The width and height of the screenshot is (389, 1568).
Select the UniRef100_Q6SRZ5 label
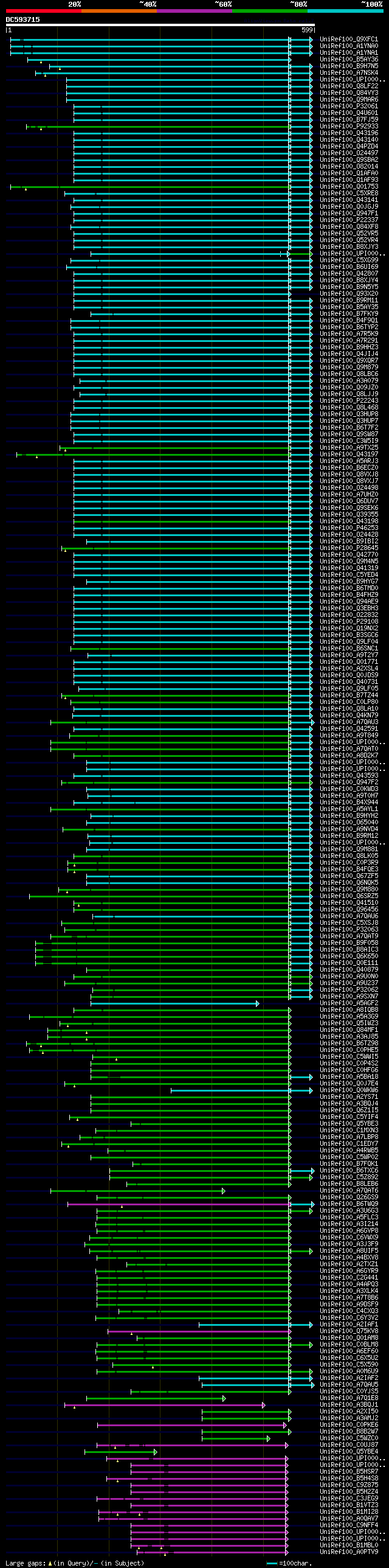pos(349,897)
